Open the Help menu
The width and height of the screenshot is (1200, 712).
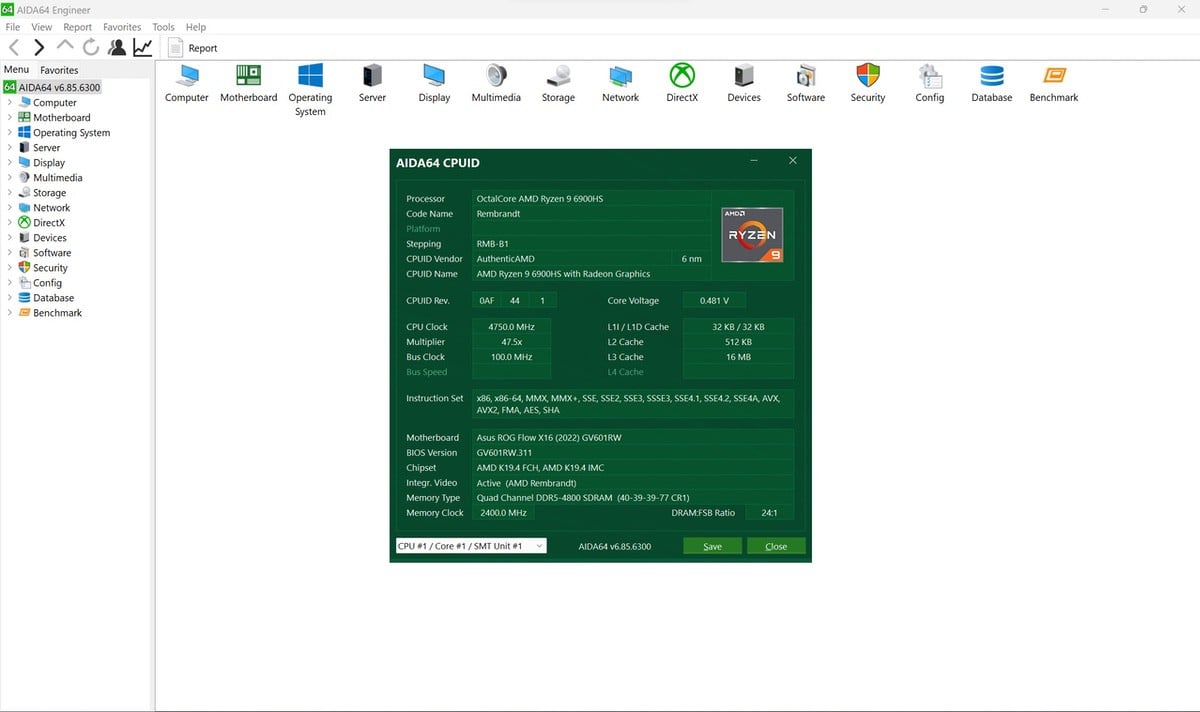pos(196,27)
